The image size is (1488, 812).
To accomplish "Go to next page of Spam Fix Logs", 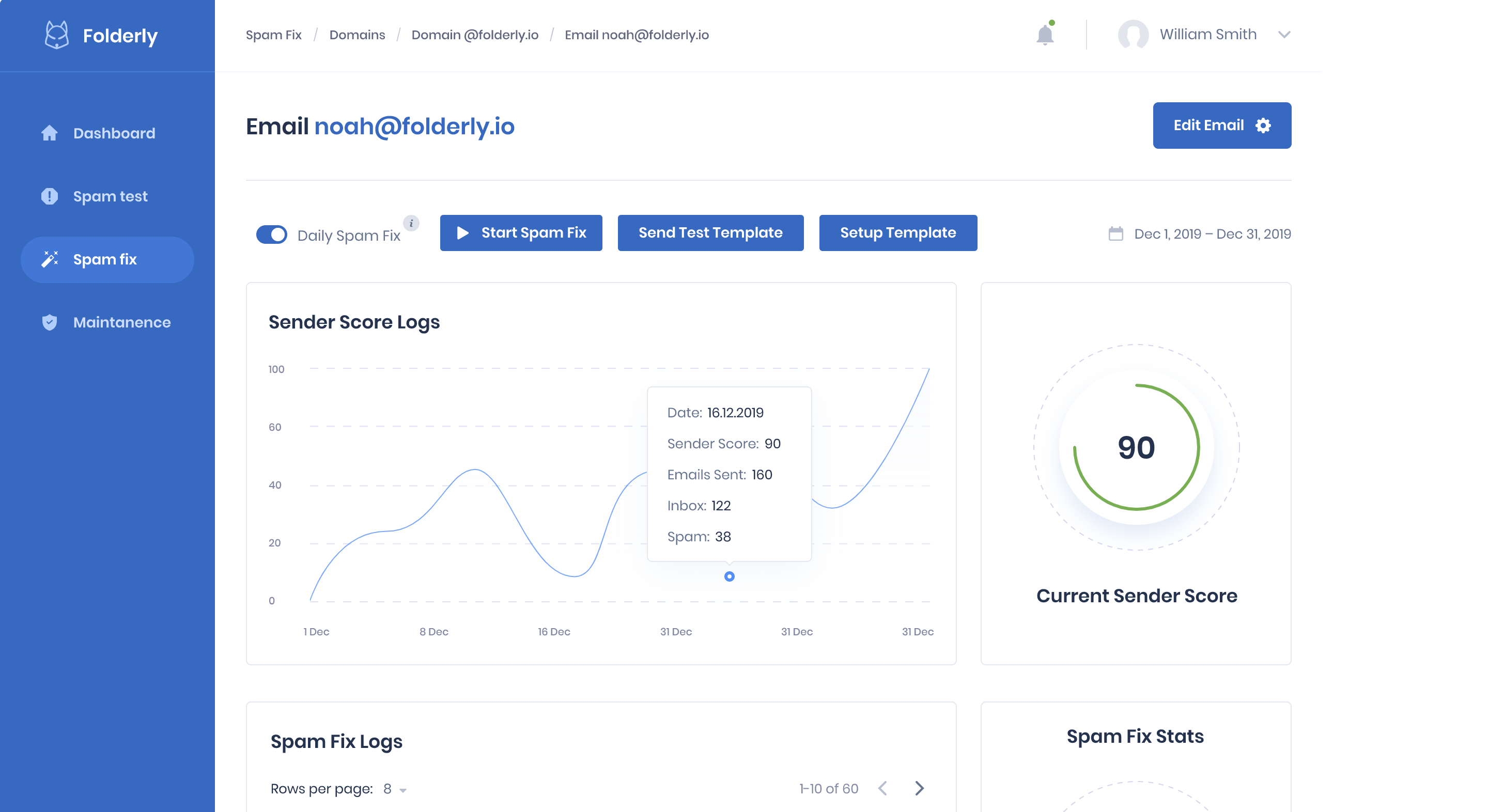I will click(x=919, y=788).
